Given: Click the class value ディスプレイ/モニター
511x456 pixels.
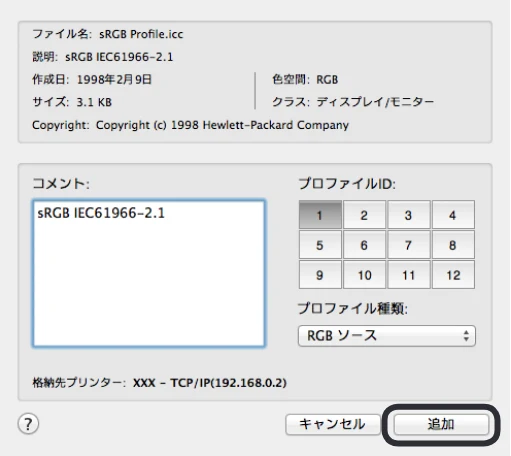Looking at the screenshot, I should (x=375, y=102).
